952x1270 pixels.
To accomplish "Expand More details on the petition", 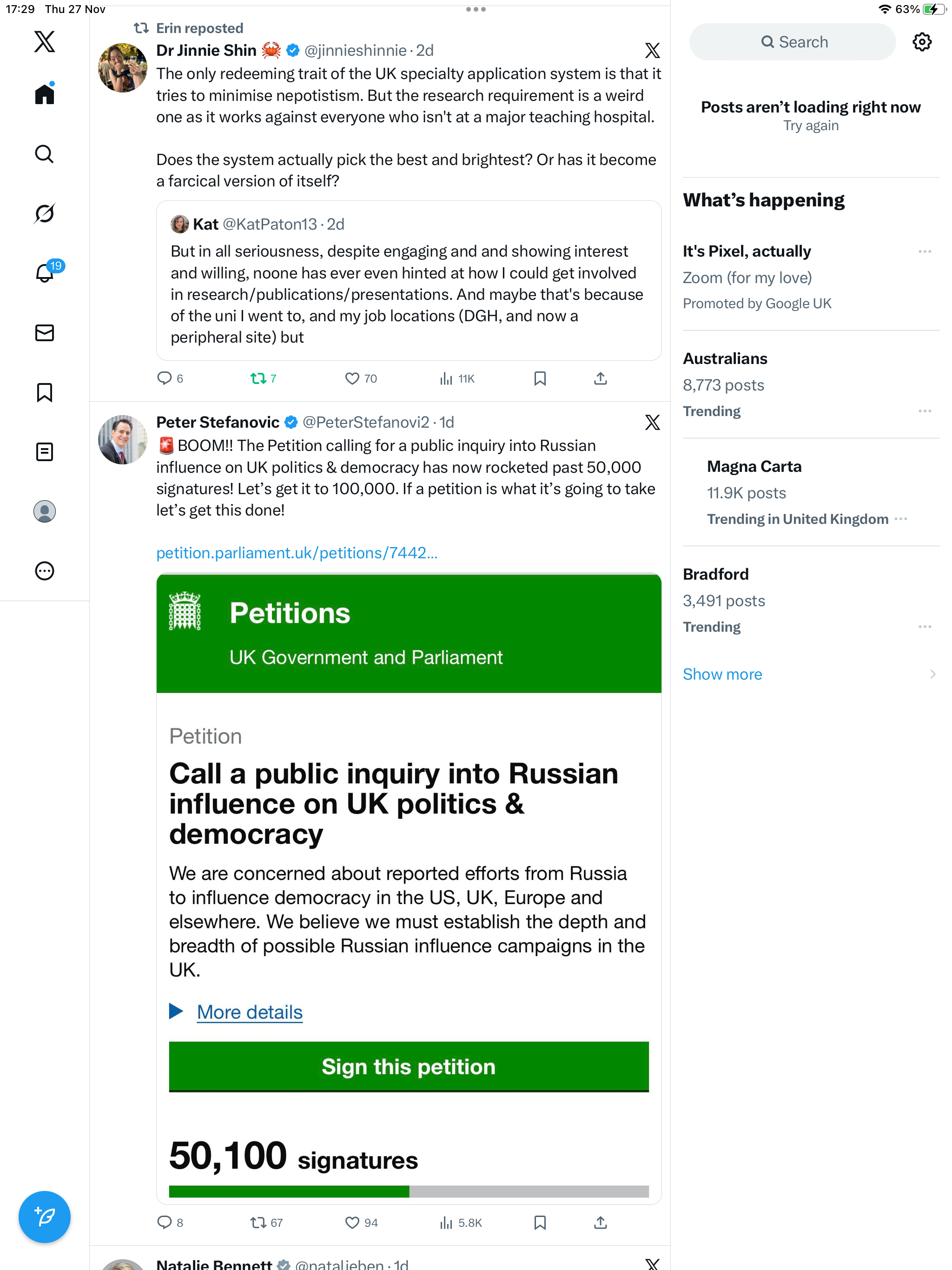I will [249, 1012].
